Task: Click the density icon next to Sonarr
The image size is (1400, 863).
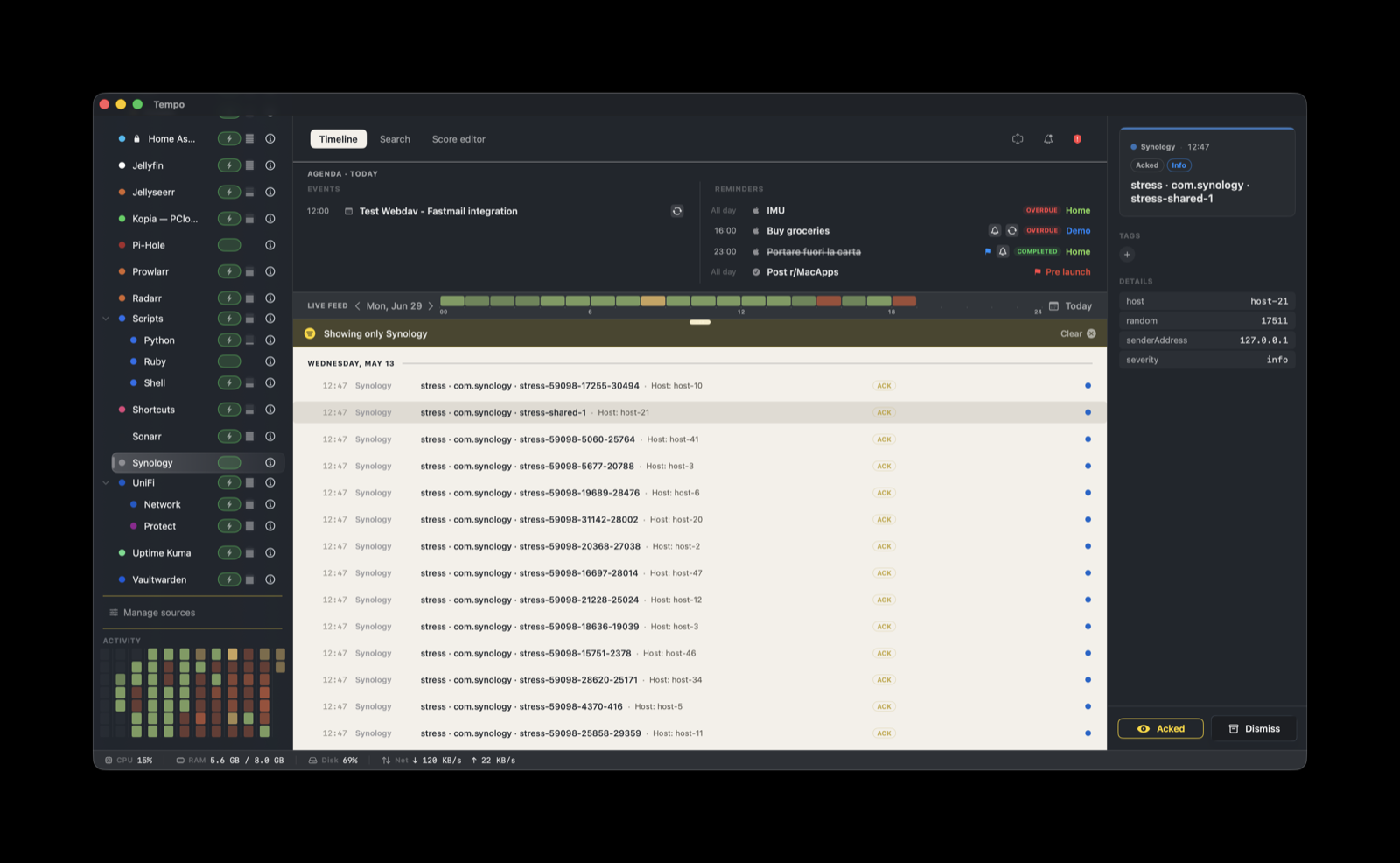Action: click(249, 436)
